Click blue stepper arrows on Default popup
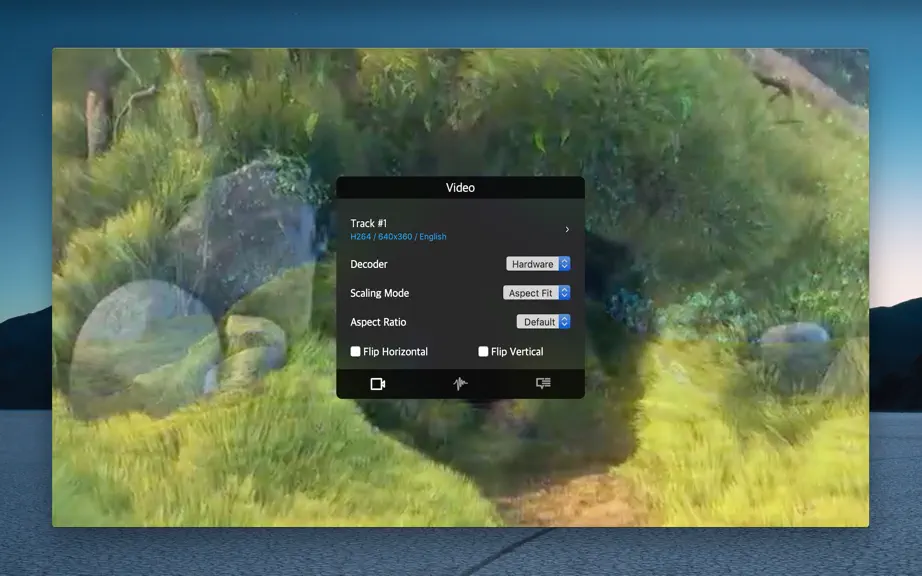Image resolution: width=922 pixels, height=576 pixels. (564, 322)
